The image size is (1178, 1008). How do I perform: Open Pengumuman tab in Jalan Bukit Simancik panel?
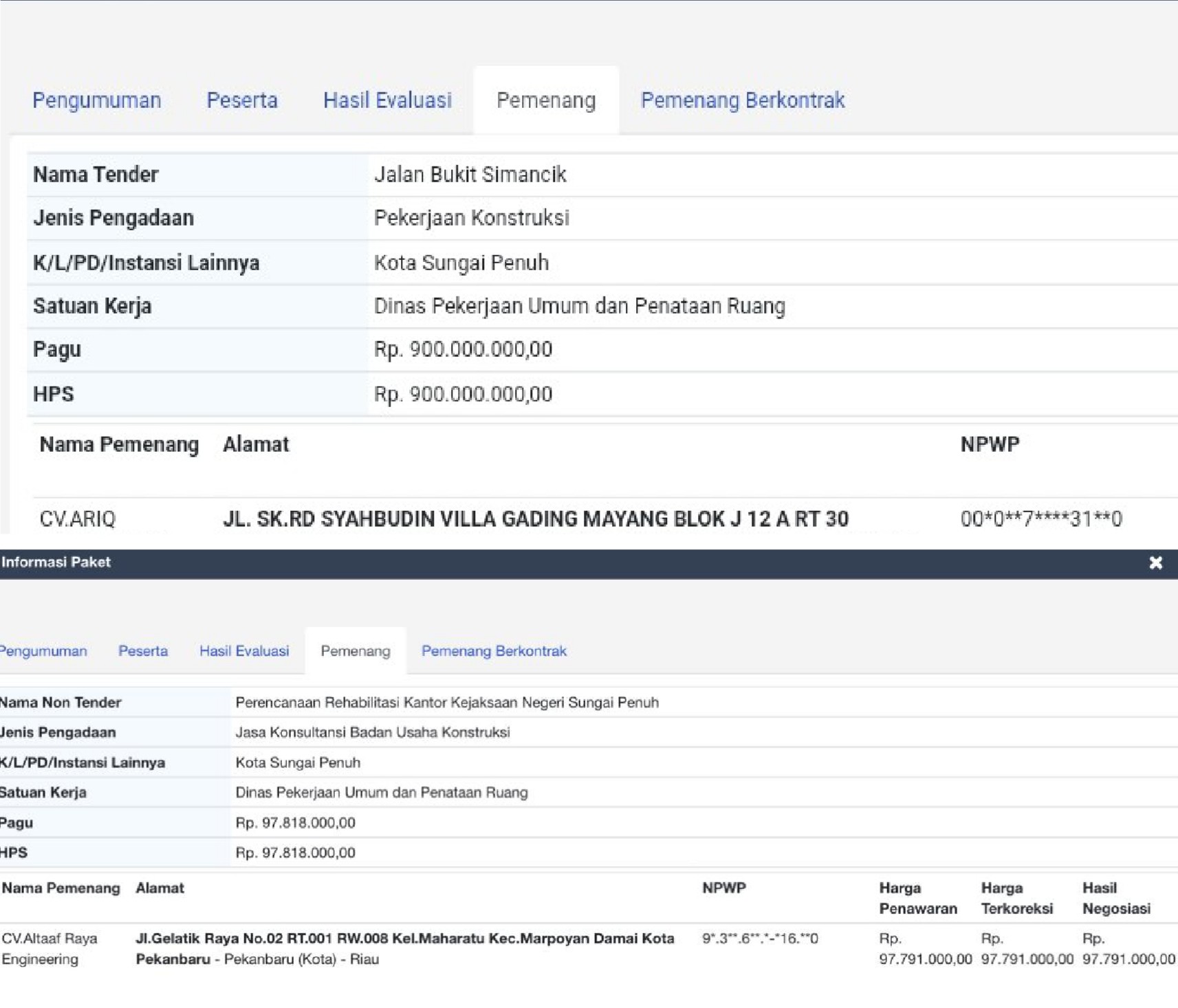click(x=97, y=100)
